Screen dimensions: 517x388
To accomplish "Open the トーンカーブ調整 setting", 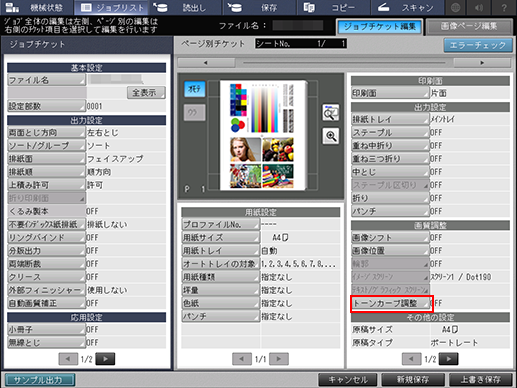I will pos(391,303).
